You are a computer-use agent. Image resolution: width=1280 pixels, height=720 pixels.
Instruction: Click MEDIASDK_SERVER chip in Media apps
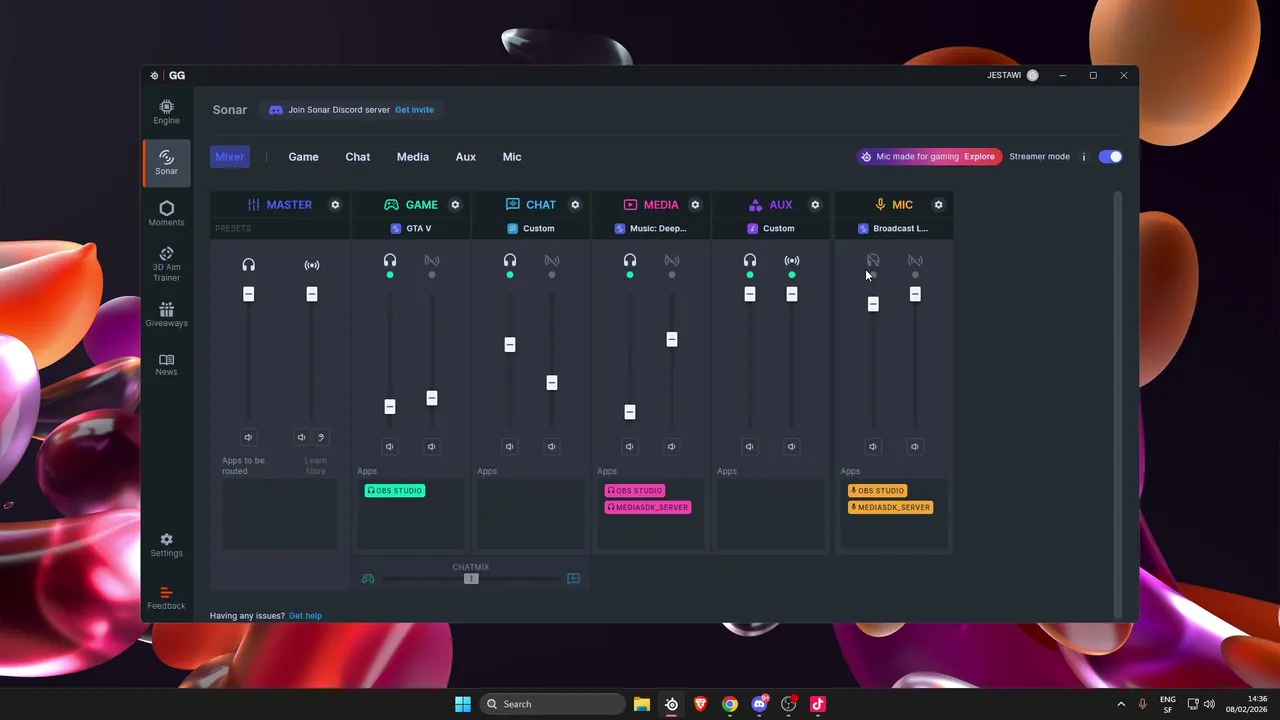[649, 507]
